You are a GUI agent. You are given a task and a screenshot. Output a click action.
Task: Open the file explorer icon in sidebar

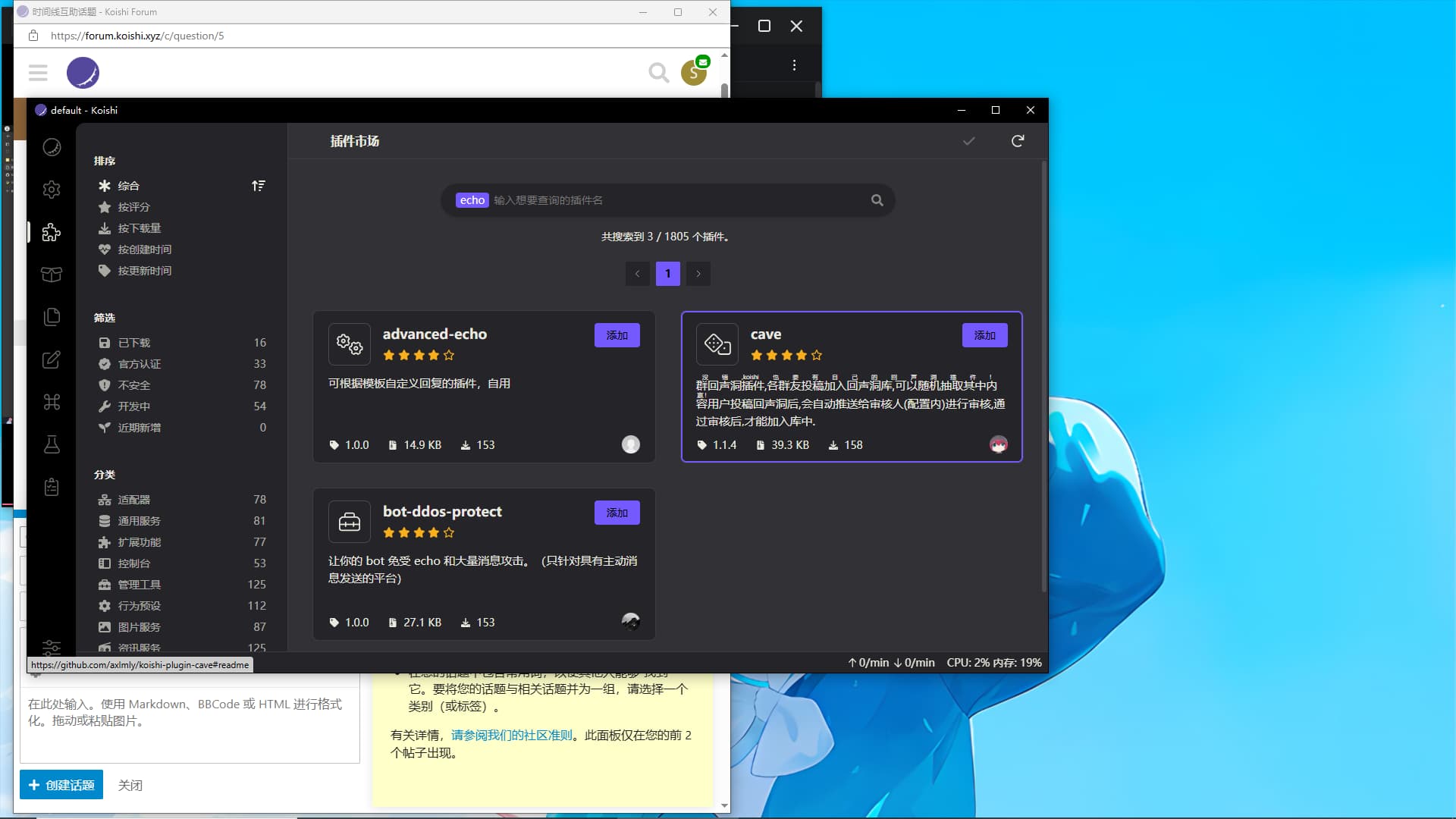(x=52, y=317)
